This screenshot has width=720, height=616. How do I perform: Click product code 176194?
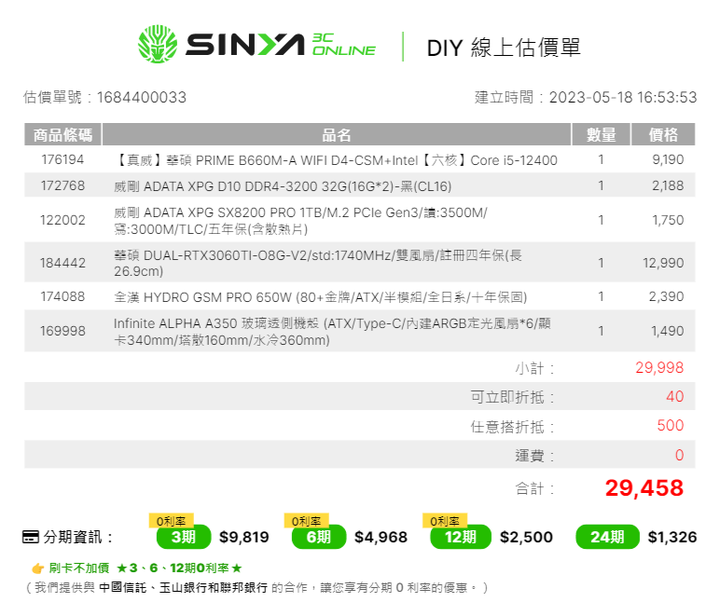tap(63, 160)
